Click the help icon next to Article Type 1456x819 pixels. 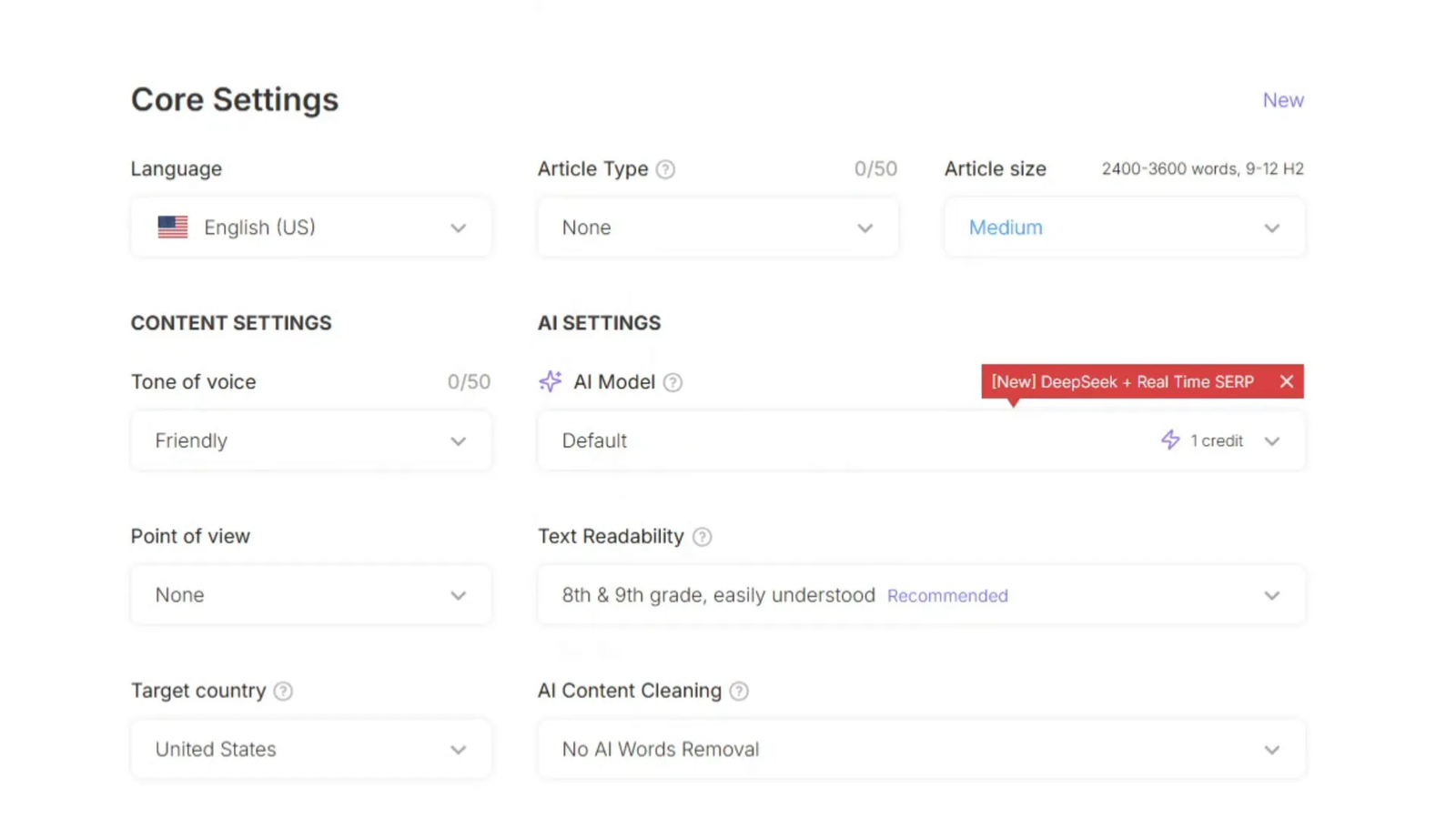coord(665,168)
